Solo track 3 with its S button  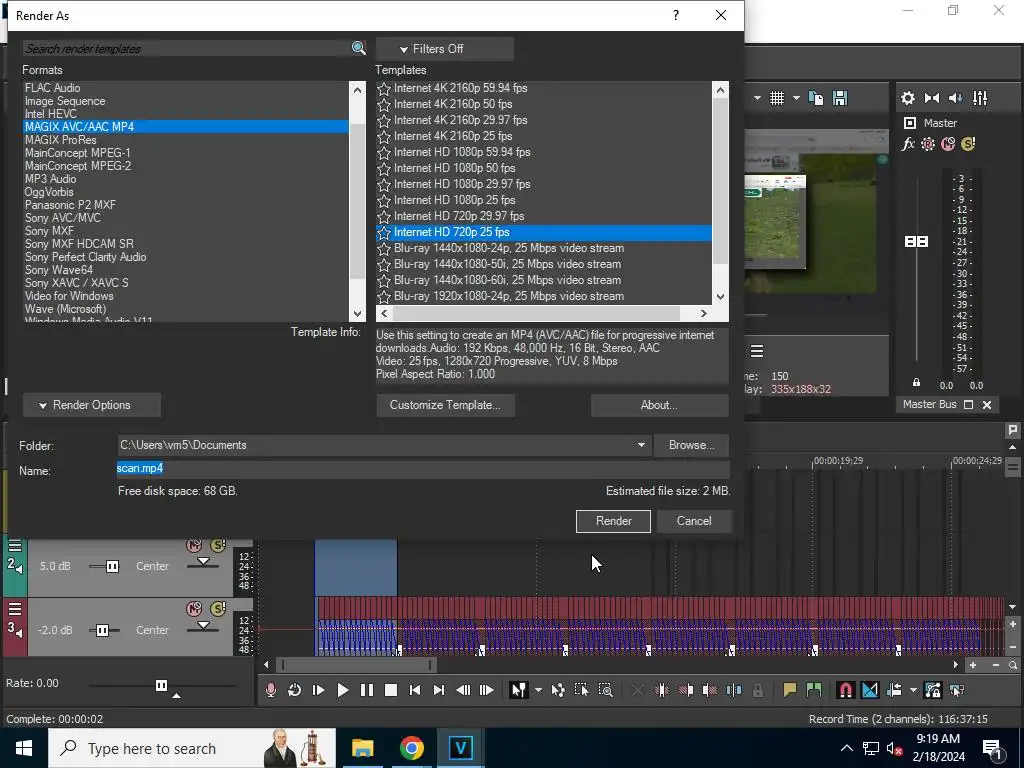click(218, 609)
